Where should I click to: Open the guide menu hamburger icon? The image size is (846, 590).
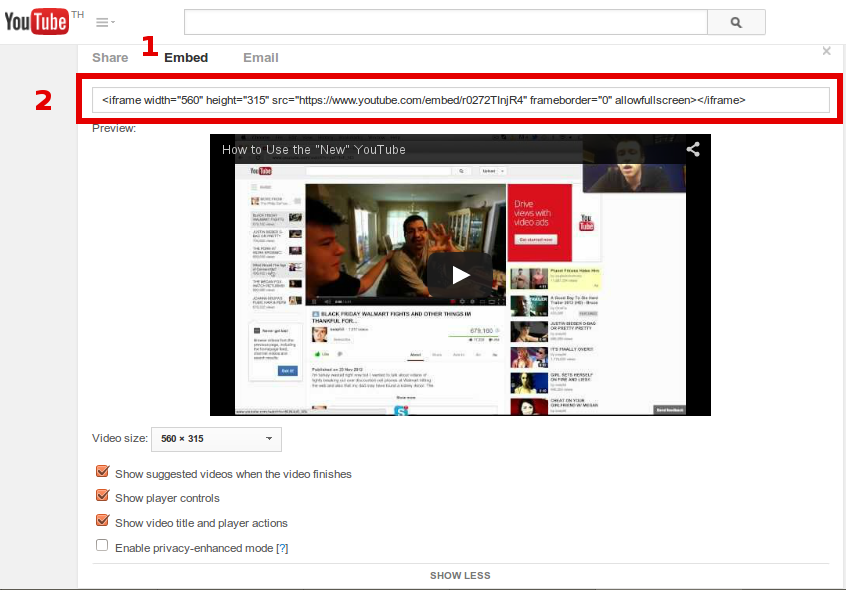(104, 22)
